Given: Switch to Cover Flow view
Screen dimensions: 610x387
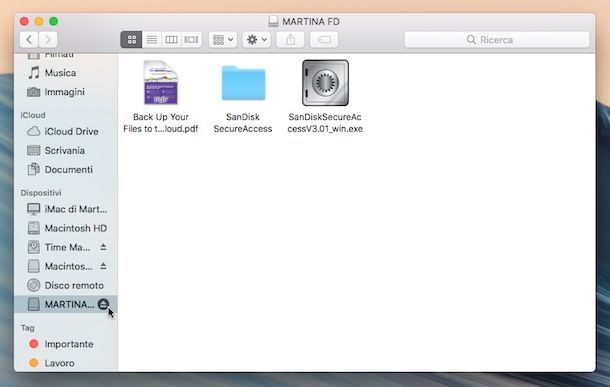Looking at the screenshot, I should [191, 40].
